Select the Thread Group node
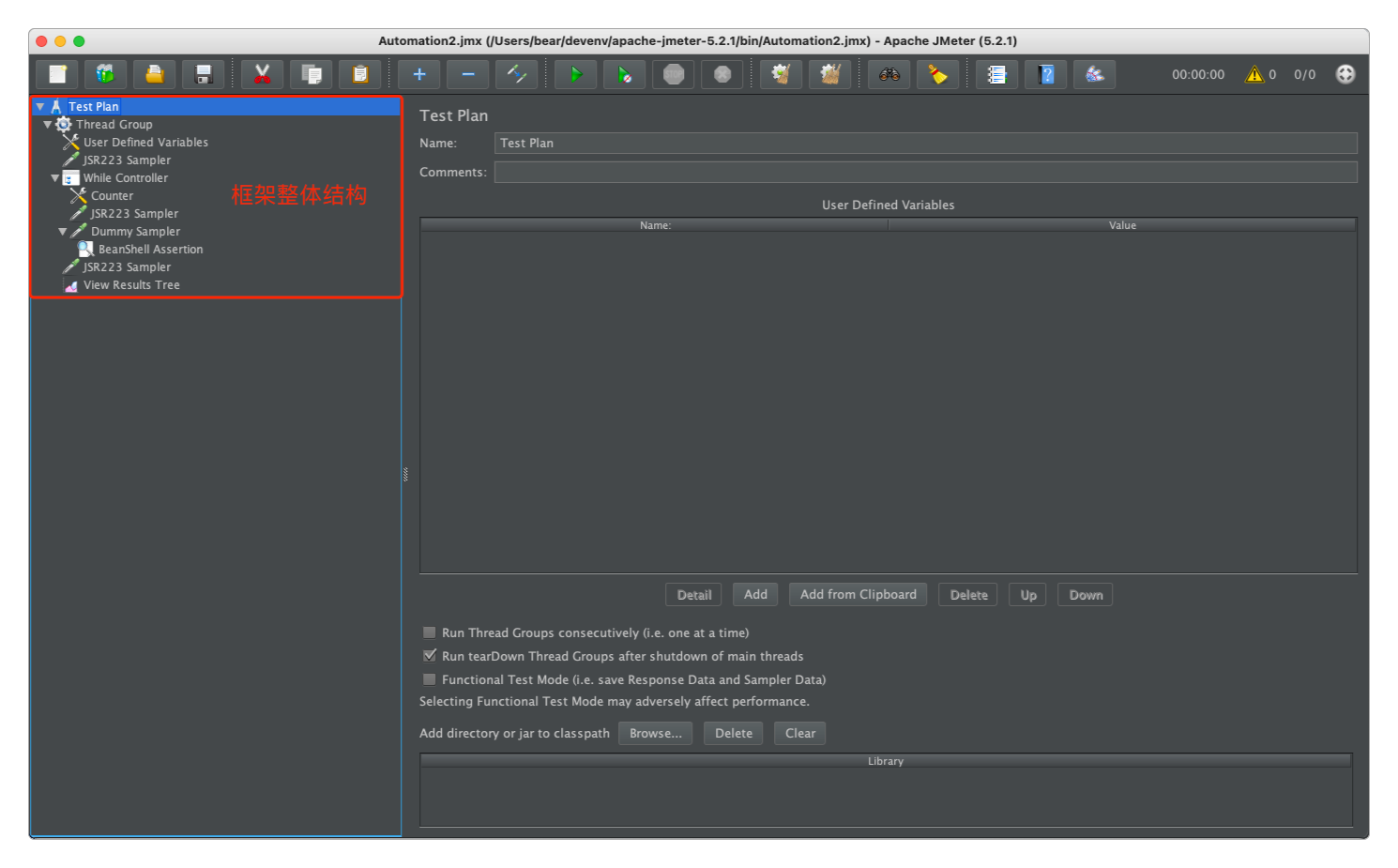 coord(114,125)
